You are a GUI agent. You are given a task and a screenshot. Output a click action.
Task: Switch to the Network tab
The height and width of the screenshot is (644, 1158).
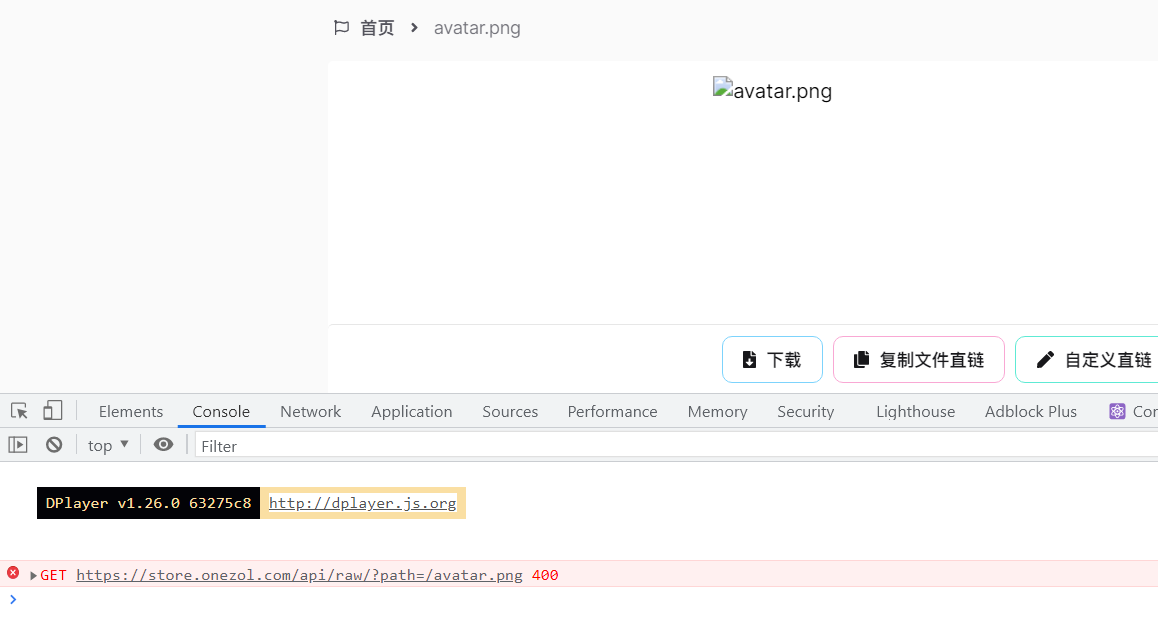[x=310, y=411]
